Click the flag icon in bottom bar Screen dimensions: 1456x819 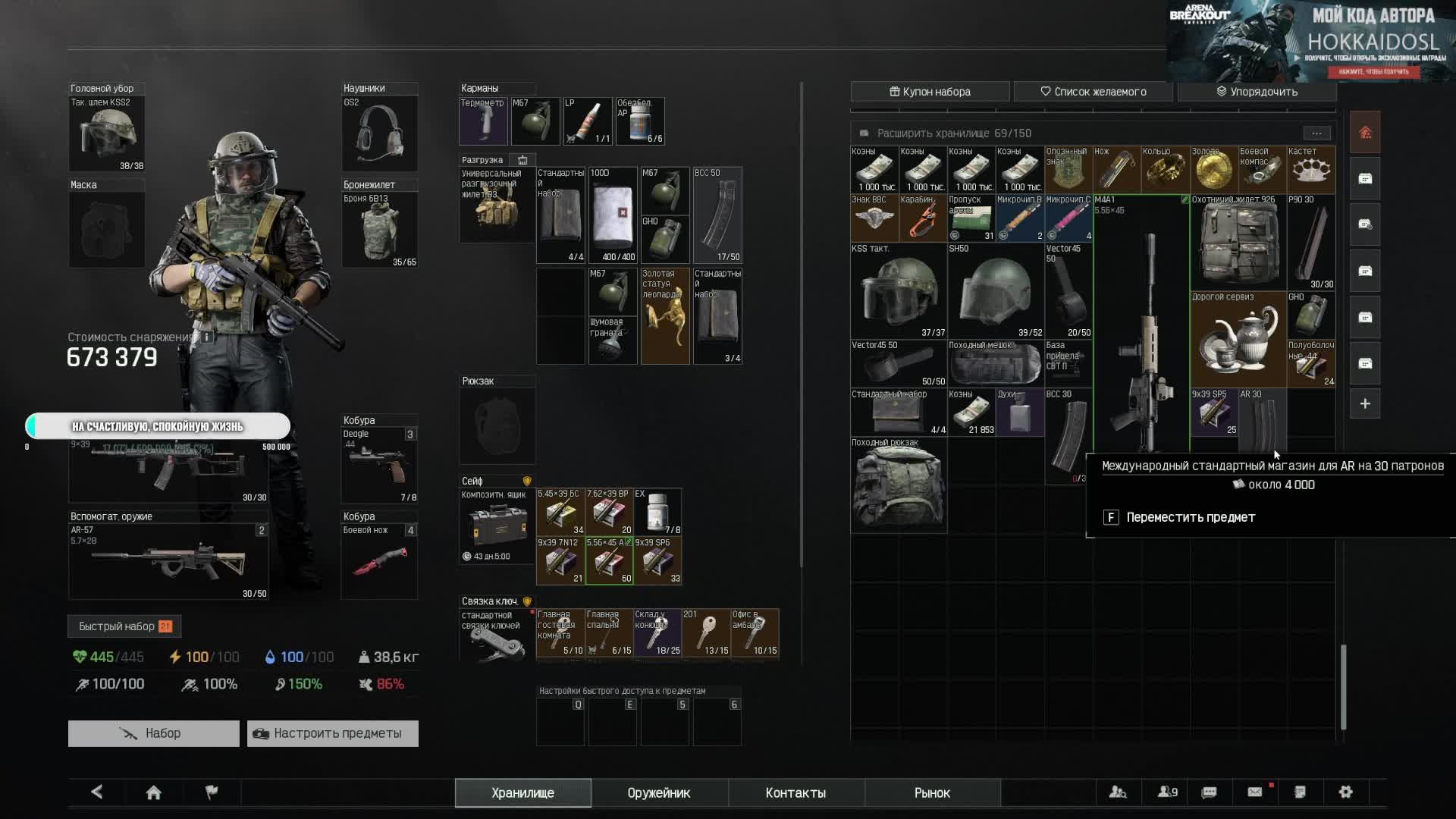(x=212, y=792)
